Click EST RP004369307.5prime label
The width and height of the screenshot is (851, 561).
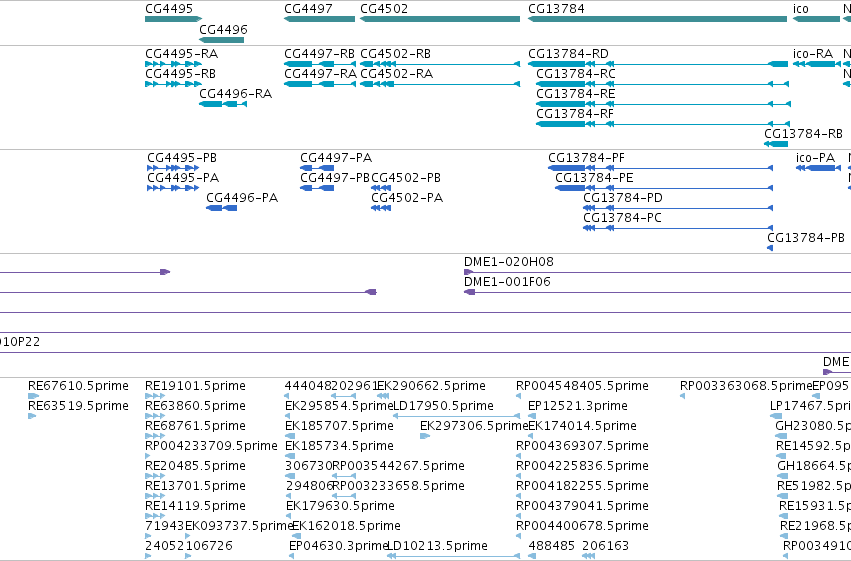pyautogui.click(x=582, y=446)
